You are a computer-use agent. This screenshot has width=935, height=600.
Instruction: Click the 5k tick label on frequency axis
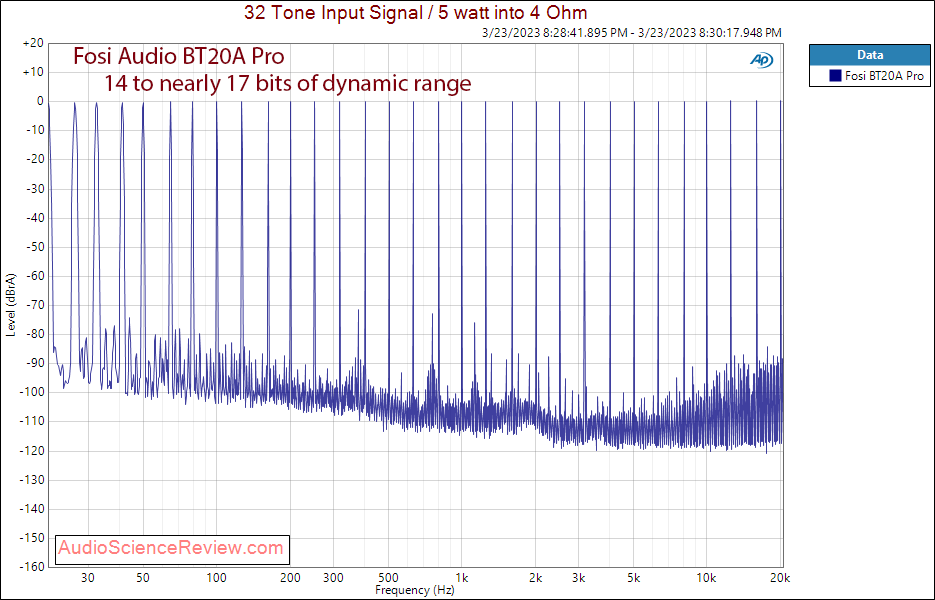click(633, 577)
